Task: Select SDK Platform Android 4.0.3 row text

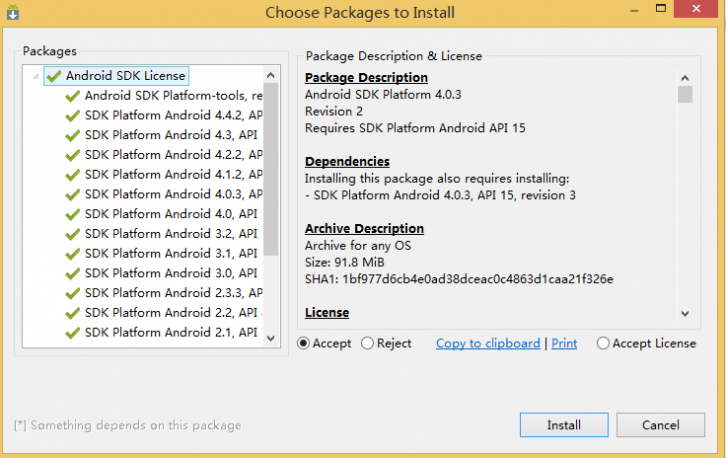Action: click(174, 194)
